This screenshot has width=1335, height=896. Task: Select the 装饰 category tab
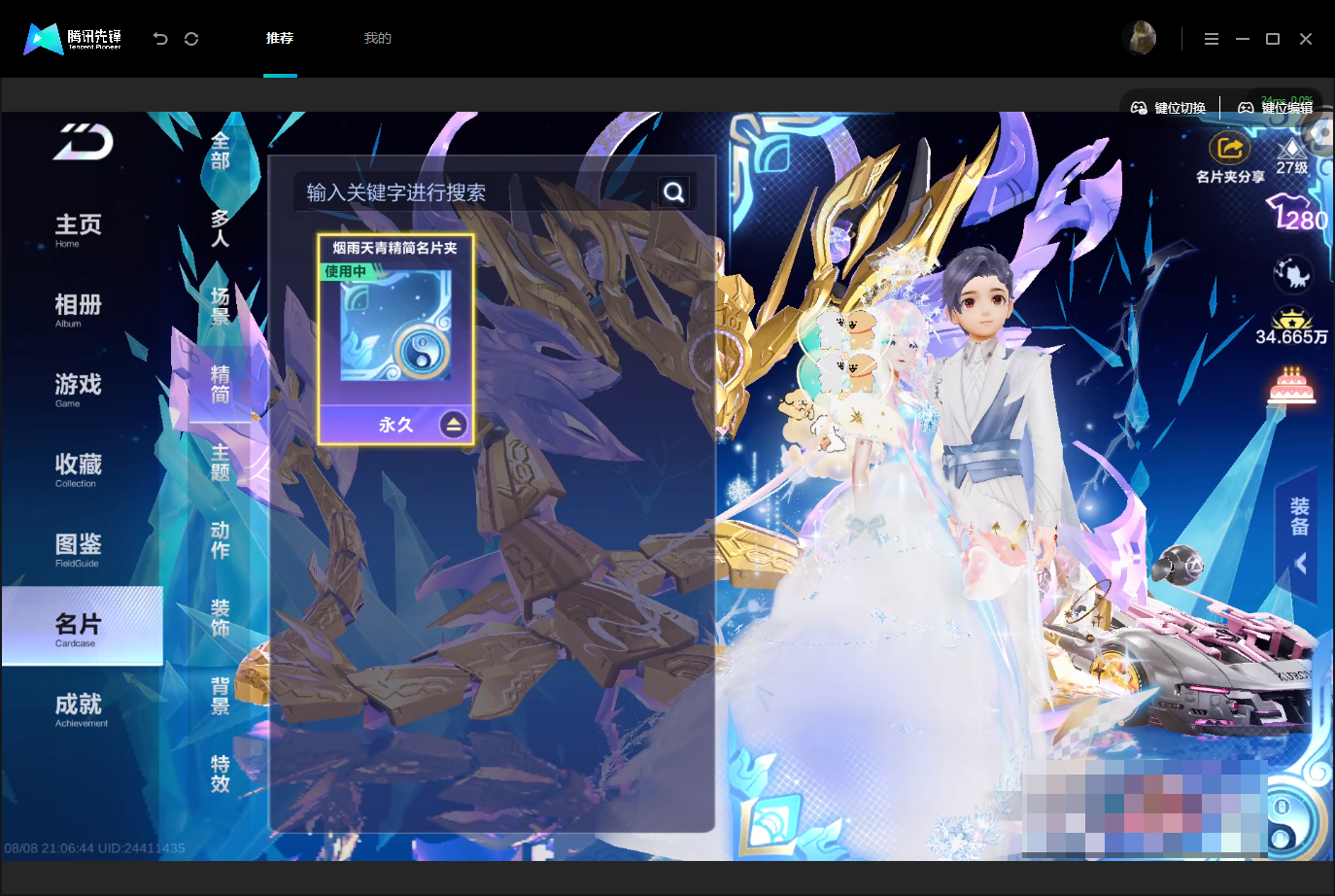pyautogui.click(x=221, y=618)
